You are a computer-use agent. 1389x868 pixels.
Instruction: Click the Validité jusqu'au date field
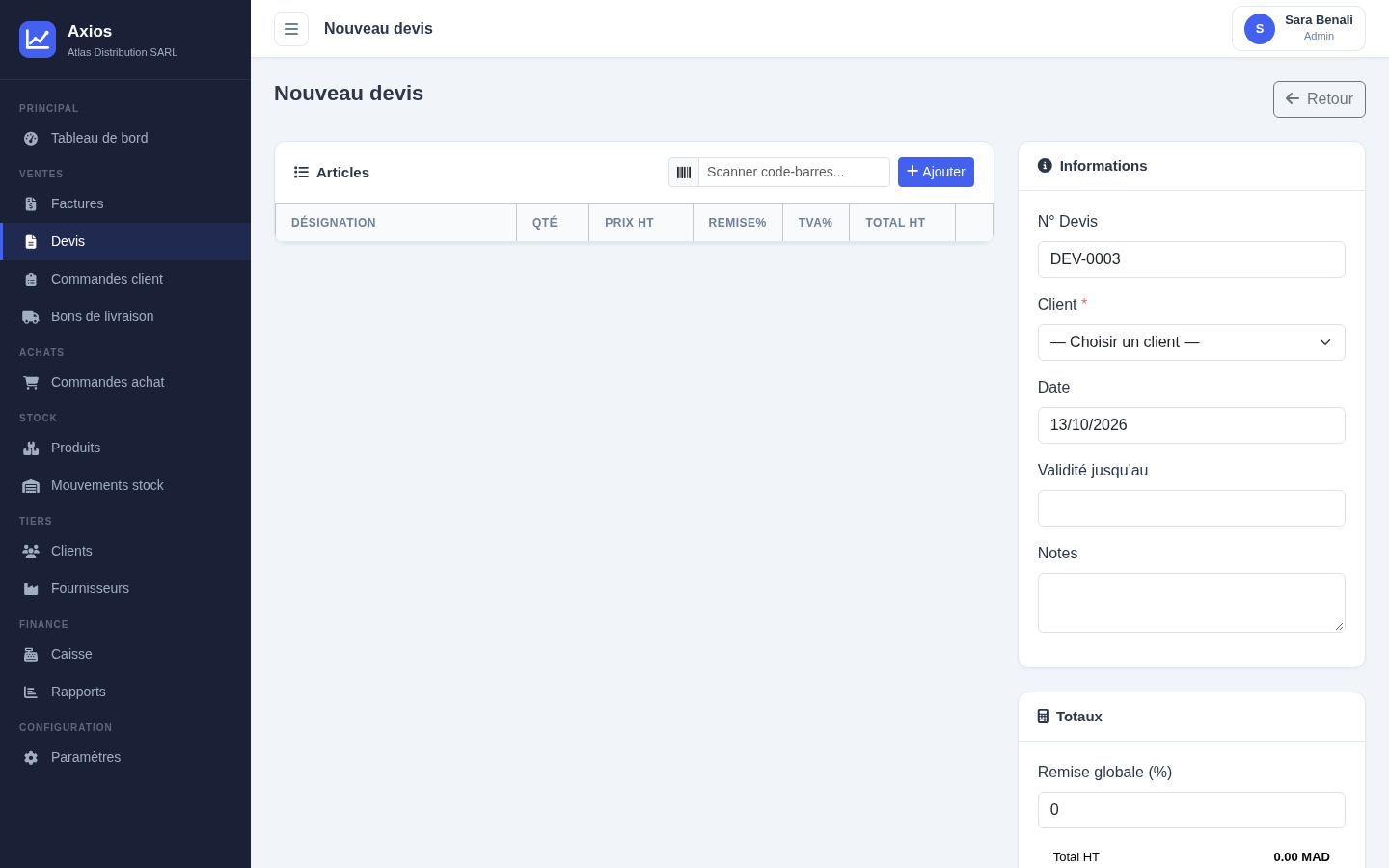(x=1191, y=508)
